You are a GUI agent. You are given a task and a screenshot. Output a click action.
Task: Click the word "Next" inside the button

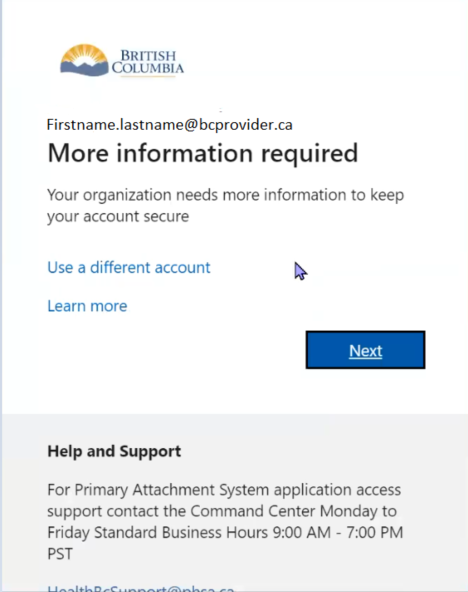pyautogui.click(x=365, y=351)
